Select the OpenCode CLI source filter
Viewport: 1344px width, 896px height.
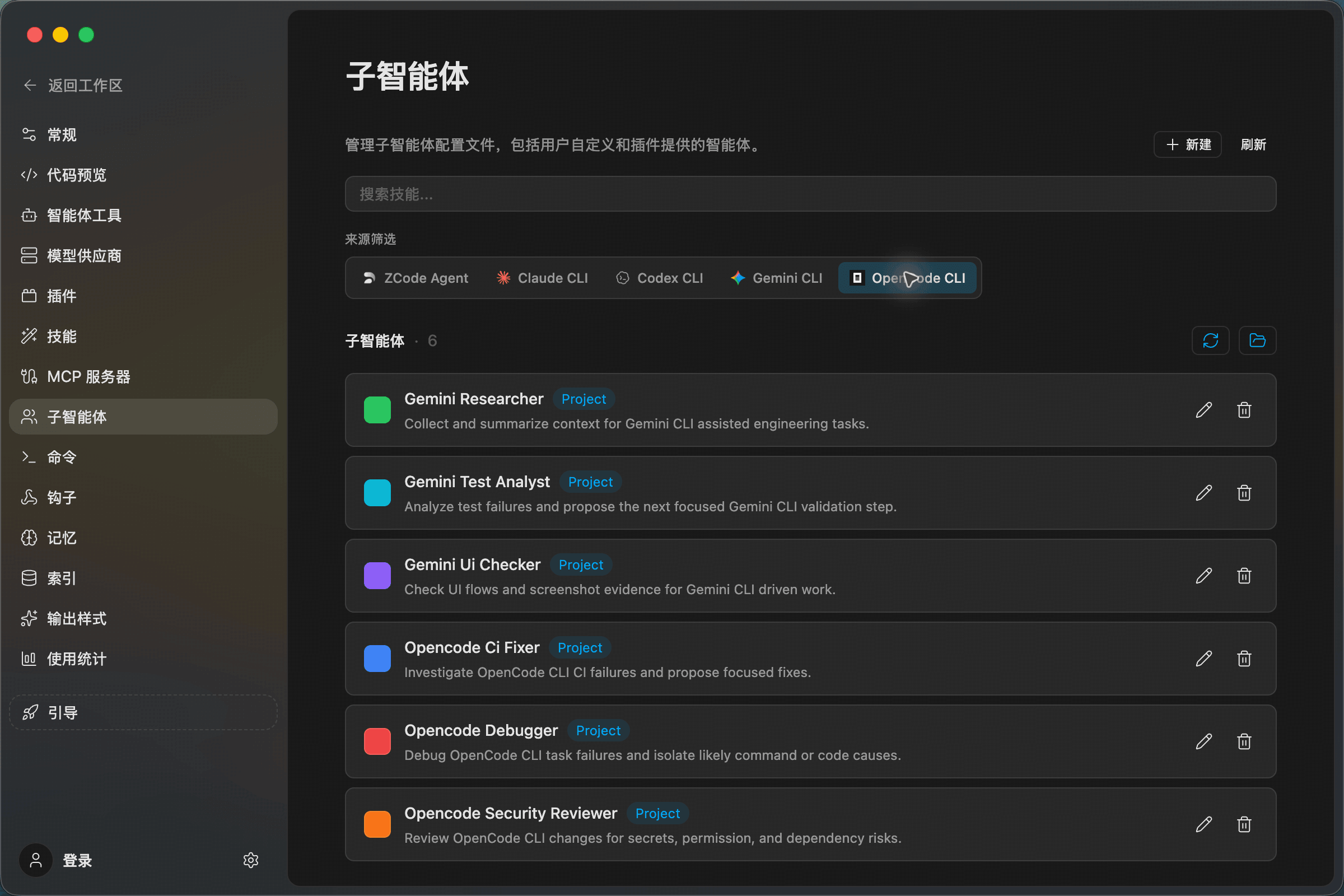907,278
